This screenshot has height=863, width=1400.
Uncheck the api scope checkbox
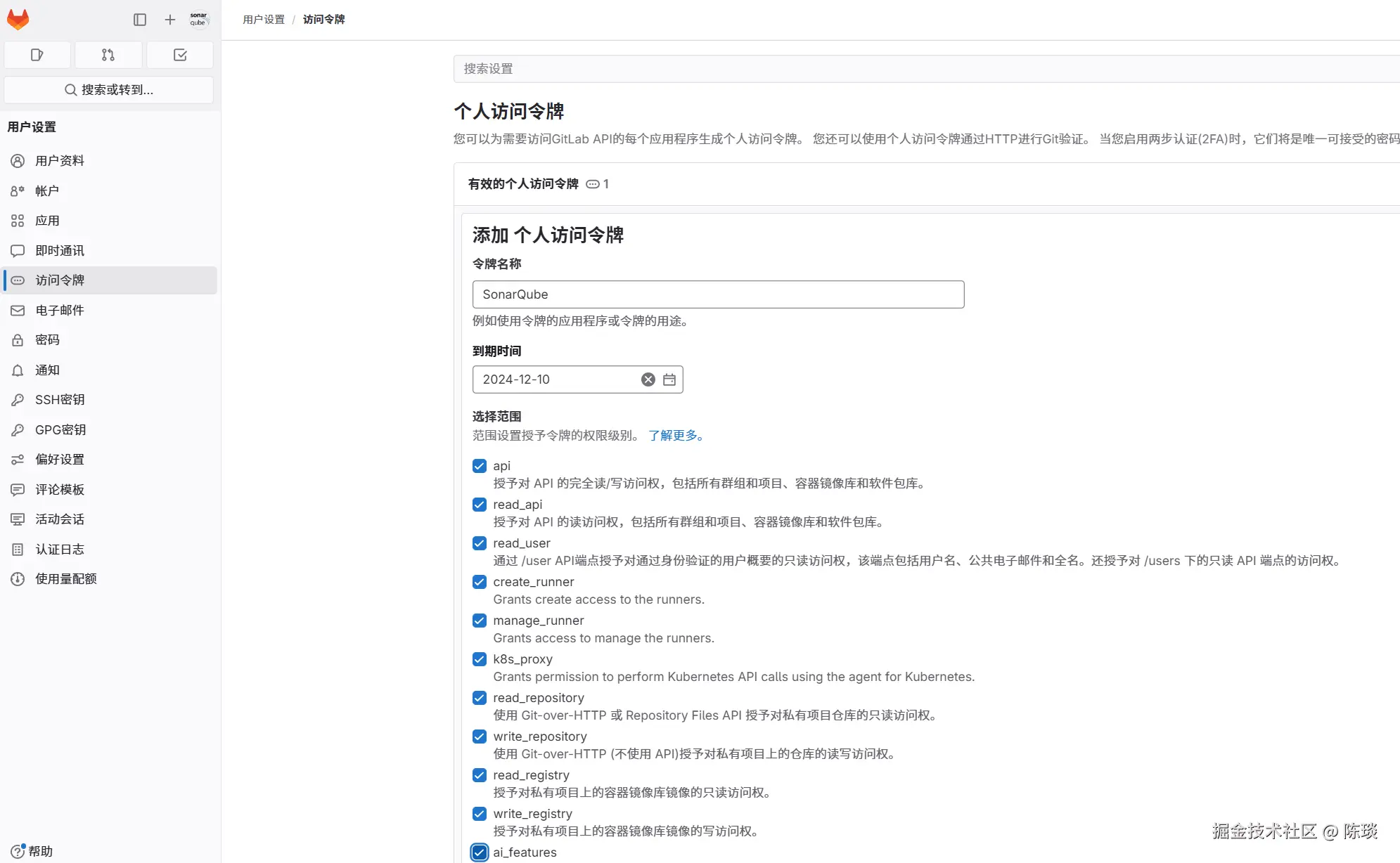tap(480, 466)
